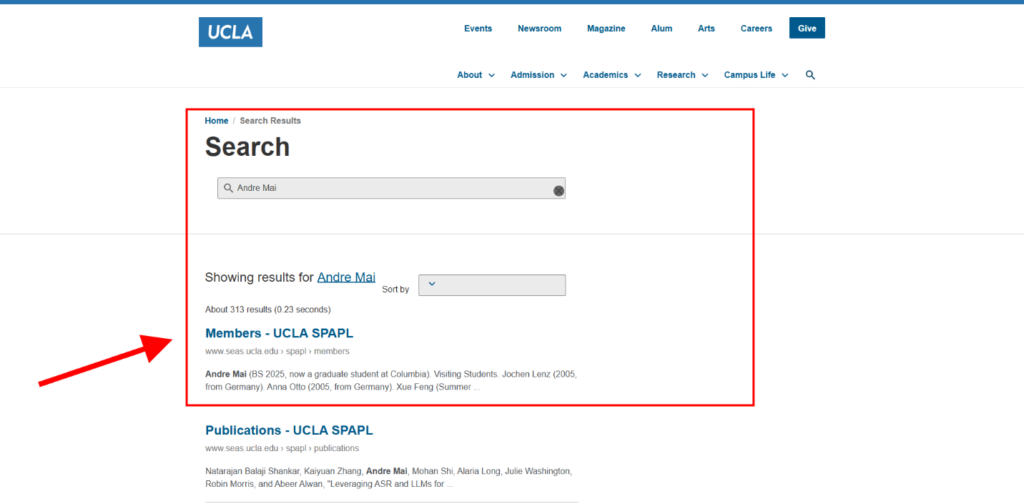Click the magnifier icon inside search box

(x=228, y=188)
